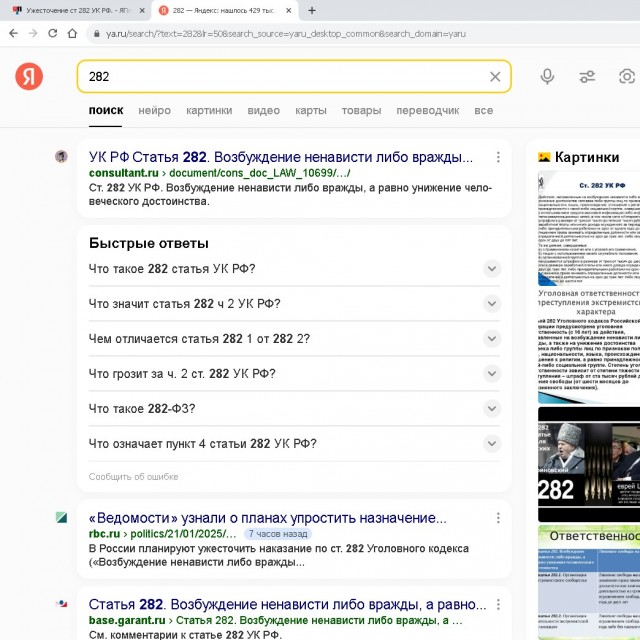This screenshot has width=640, height=640.
Task: Open image search camera icon
Action: (x=627, y=76)
